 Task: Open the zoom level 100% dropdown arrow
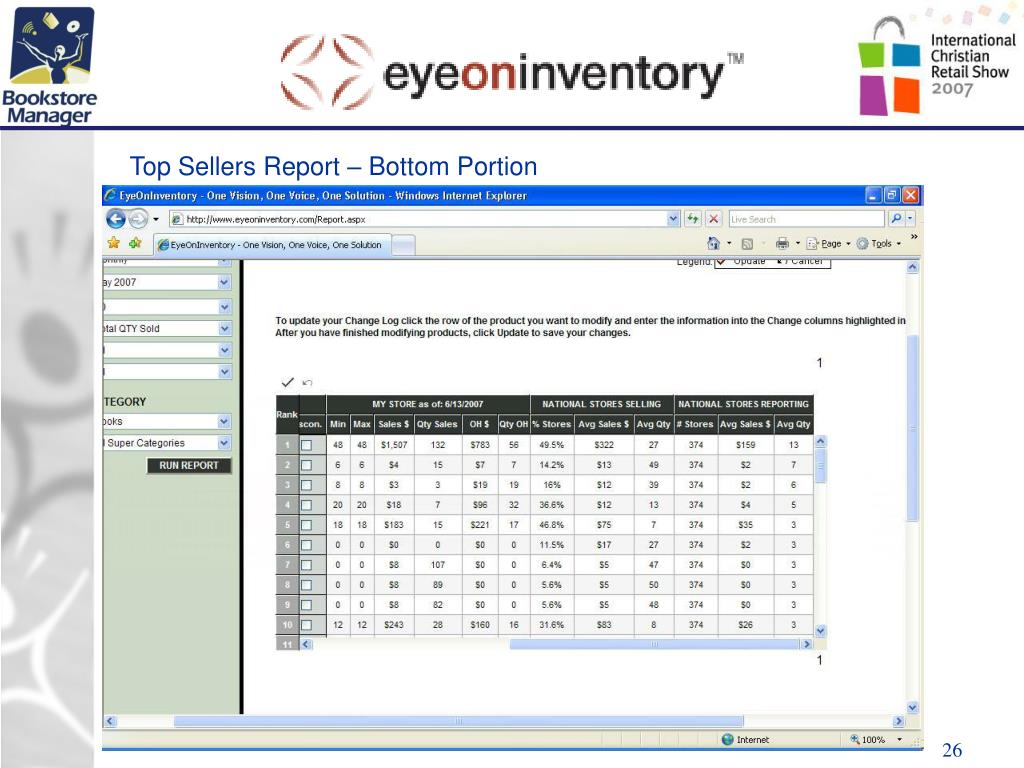900,739
